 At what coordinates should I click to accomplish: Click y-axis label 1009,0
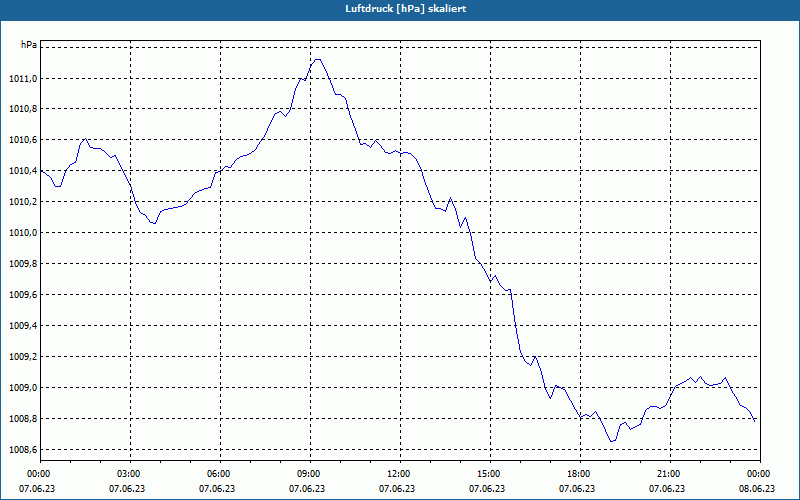(23, 388)
